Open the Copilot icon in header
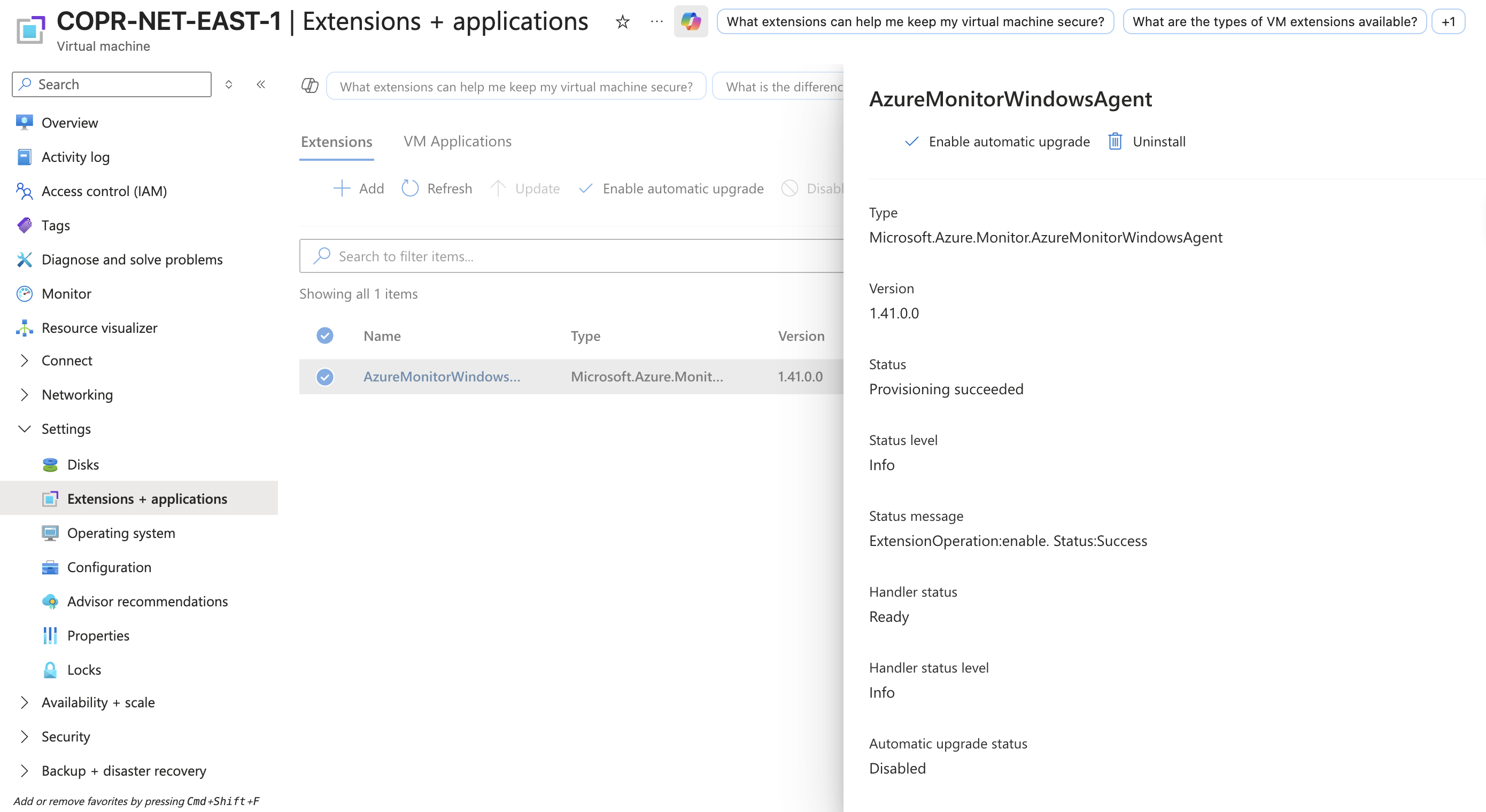 (x=691, y=22)
